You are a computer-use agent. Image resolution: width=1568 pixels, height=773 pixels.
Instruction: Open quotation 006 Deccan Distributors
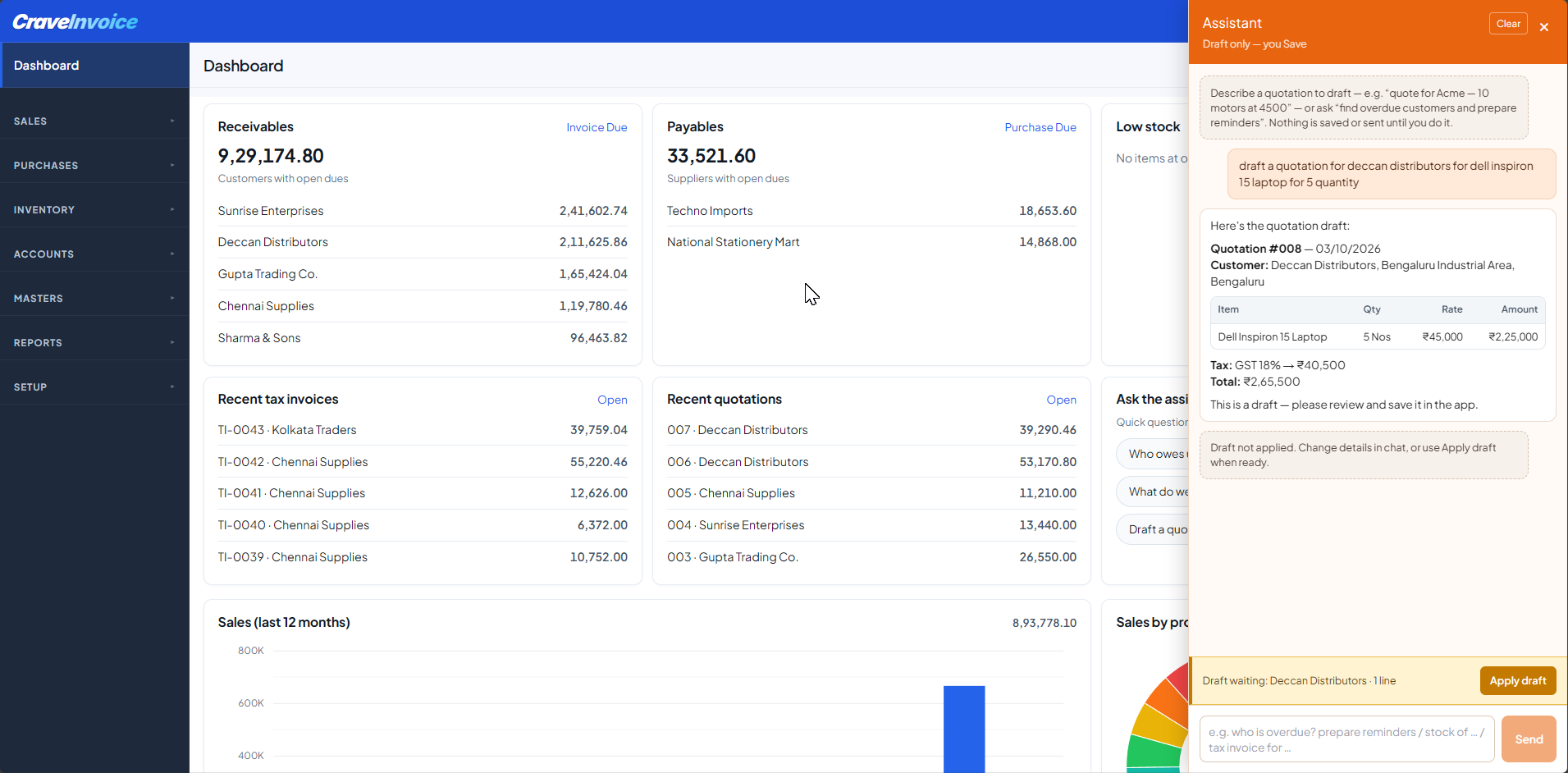[871, 462]
